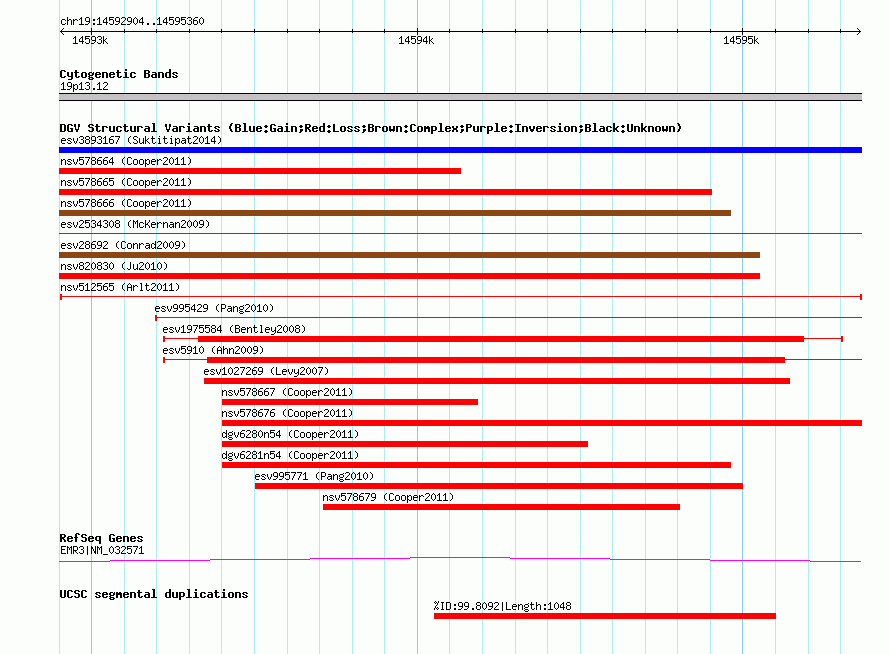Click the chr19:14592904..14595360 coordinate label

pos(132,21)
